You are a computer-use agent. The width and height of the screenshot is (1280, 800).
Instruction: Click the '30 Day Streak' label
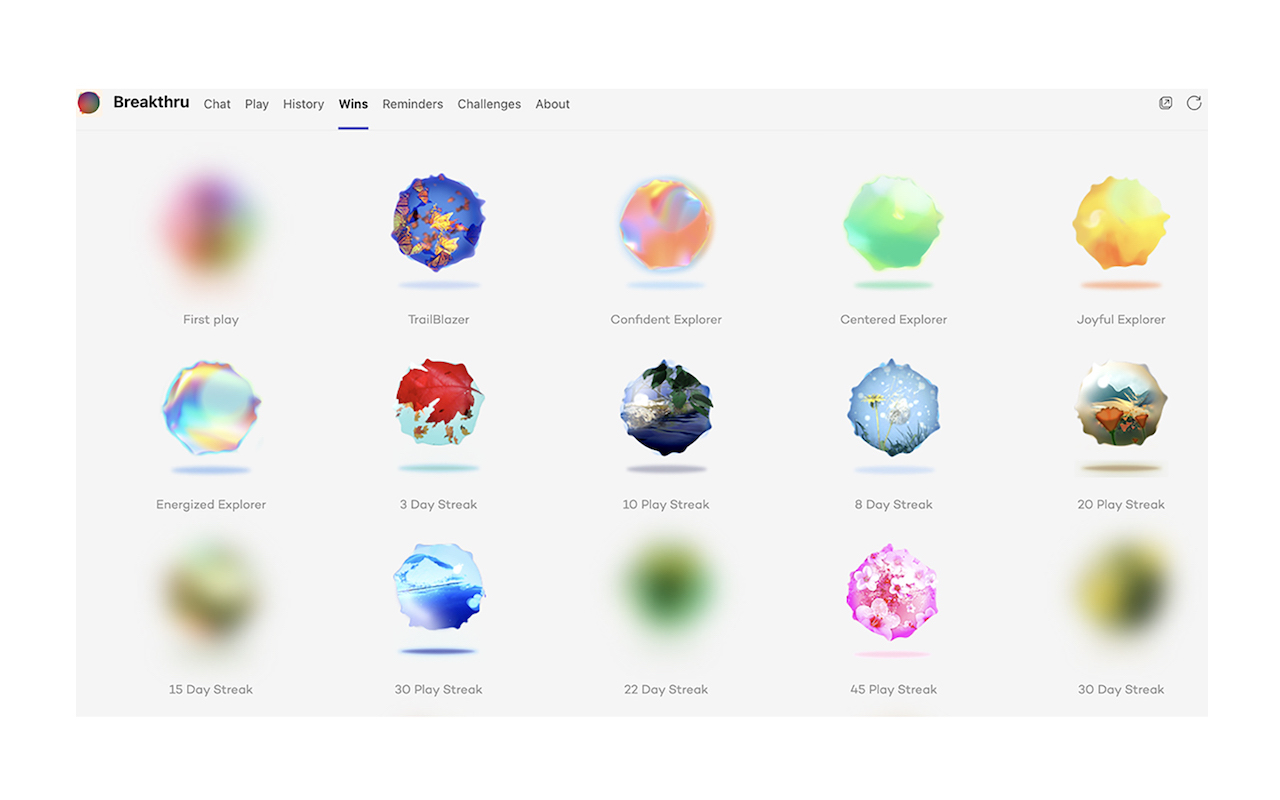1121,690
